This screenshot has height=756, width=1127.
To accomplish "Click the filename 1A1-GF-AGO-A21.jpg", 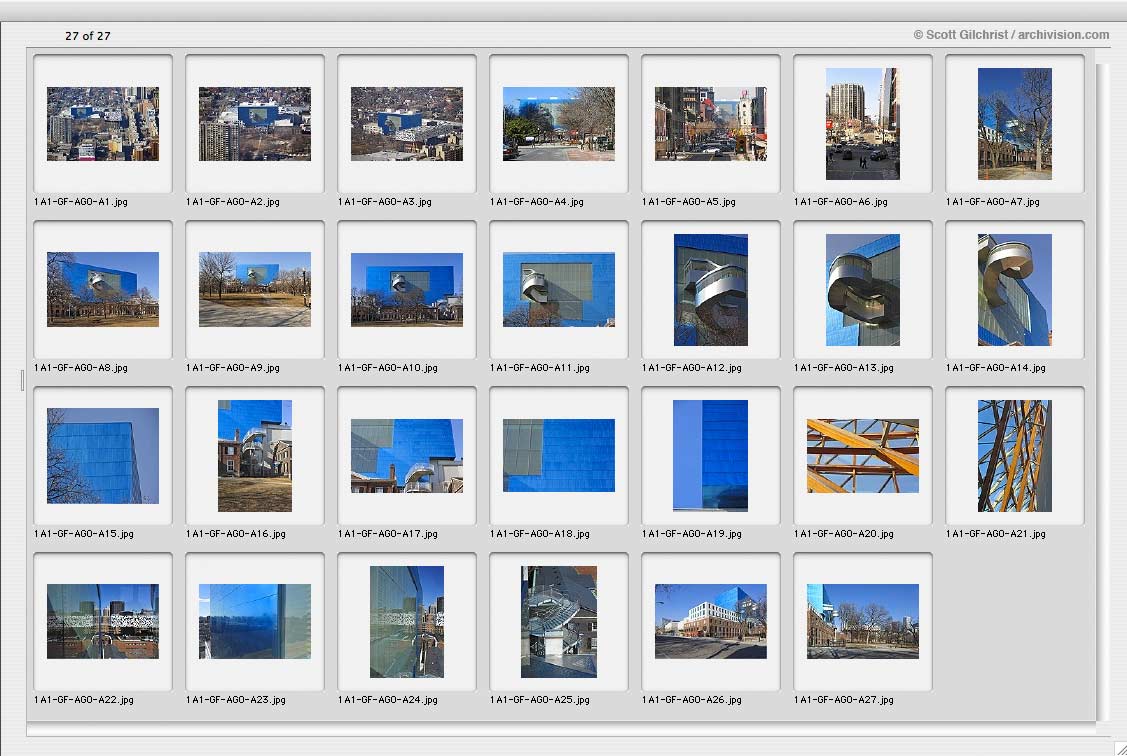I will 995,534.
